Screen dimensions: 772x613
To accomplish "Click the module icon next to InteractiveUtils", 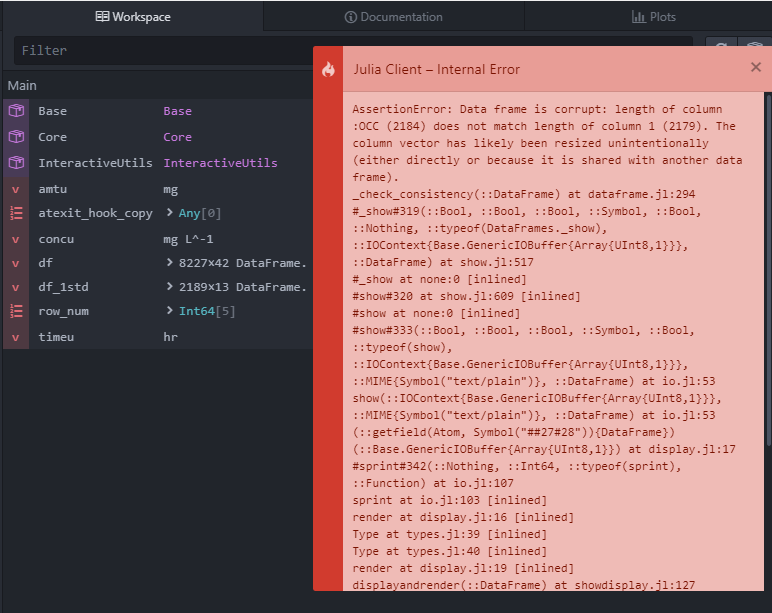I will pos(16,162).
